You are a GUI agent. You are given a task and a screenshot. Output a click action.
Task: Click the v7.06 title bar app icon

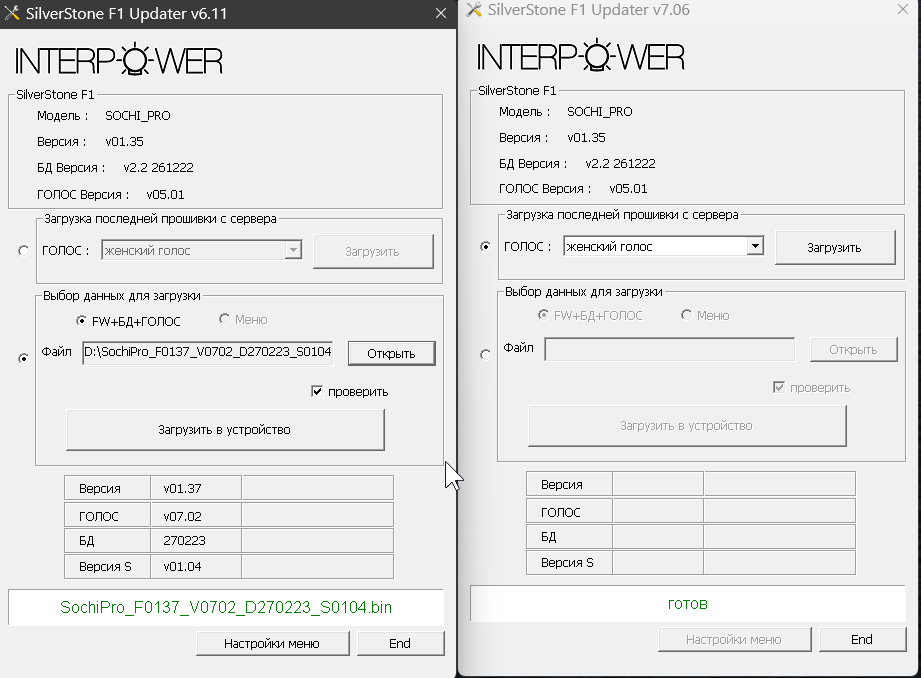(x=473, y=10)
